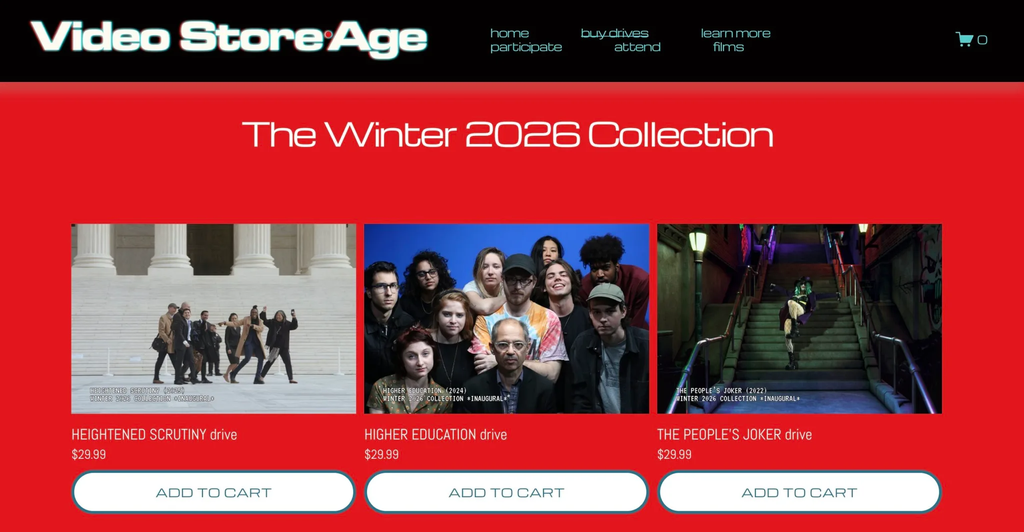Go to the home menu item
The width and height of the screenshot is (1024, 532).
pyautogui.click(x=509, y=33)
